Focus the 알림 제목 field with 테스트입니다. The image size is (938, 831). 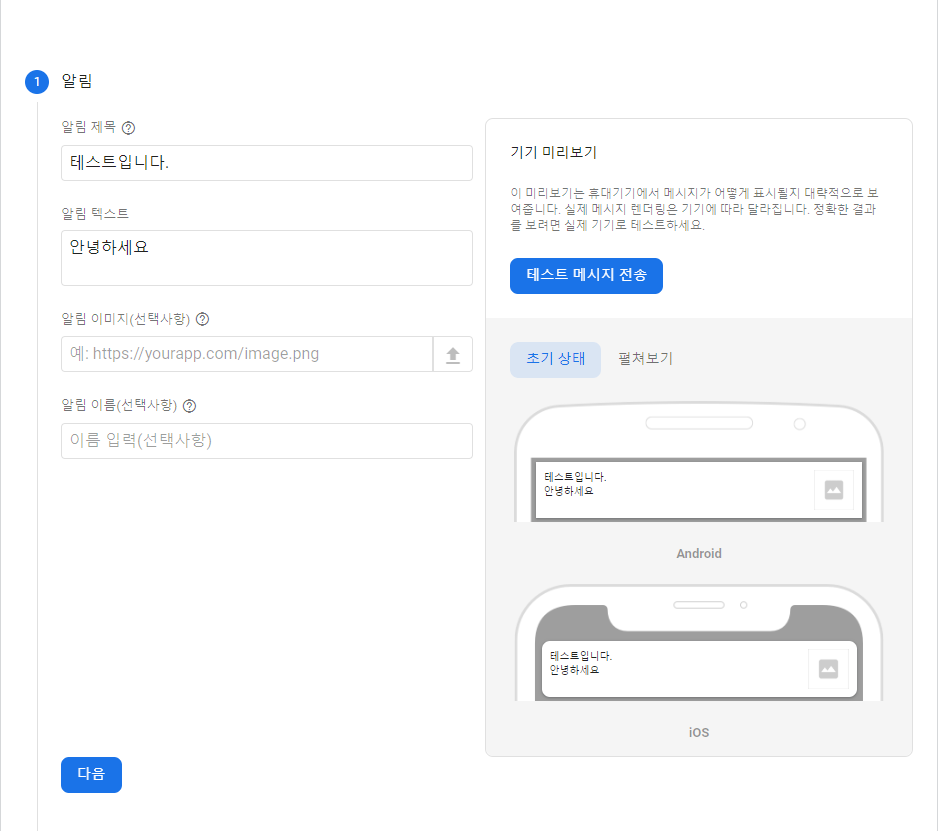[x=267, y=163]
